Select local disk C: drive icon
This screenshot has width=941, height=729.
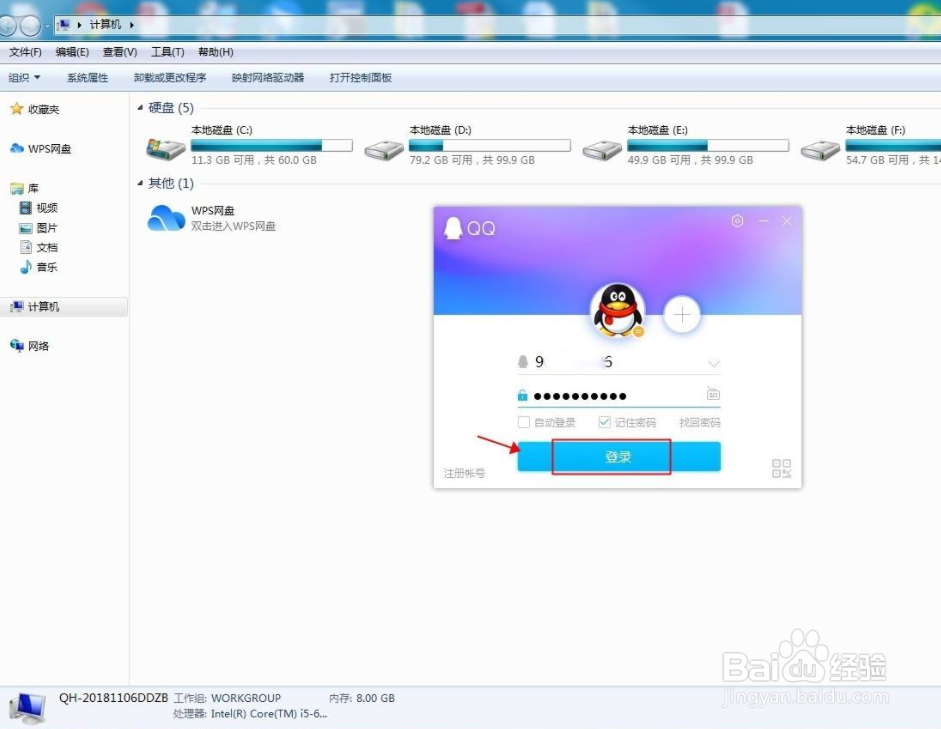[166, 149]
